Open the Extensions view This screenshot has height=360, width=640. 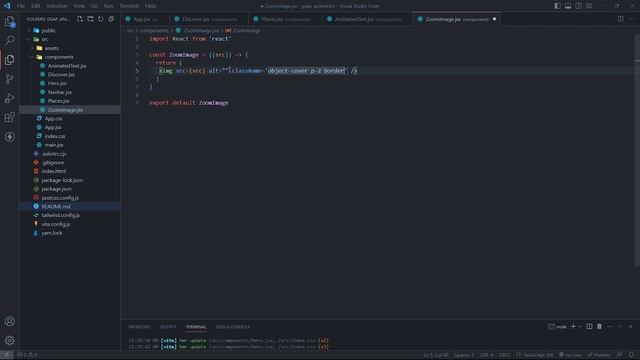click(9, 118)
